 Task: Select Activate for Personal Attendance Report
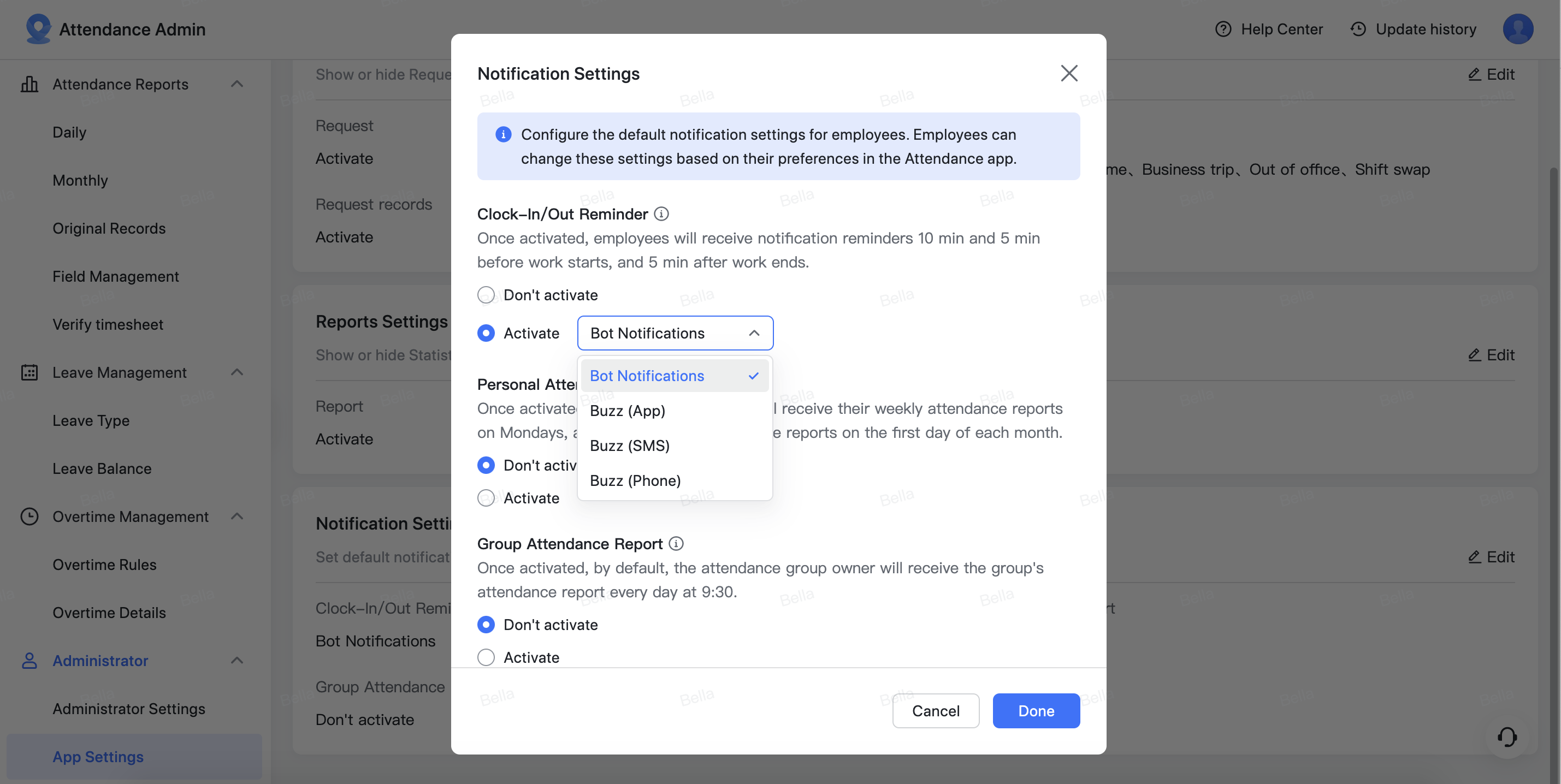pyautogui.click(x=486, y=498)
